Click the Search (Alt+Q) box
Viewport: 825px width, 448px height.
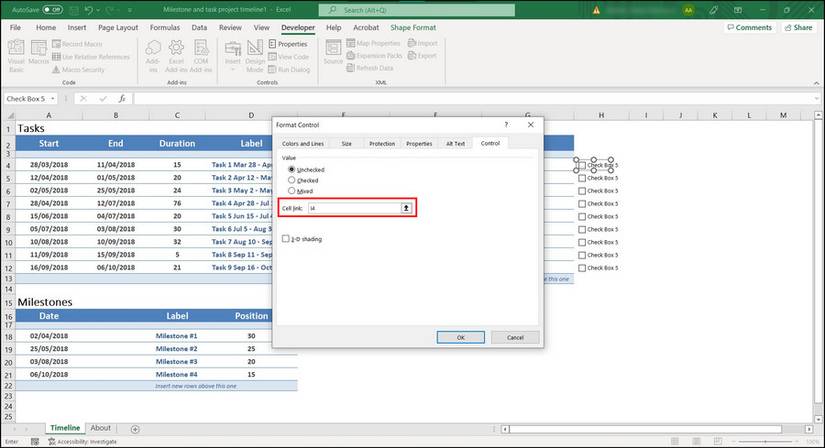click(x=417, y=10)
